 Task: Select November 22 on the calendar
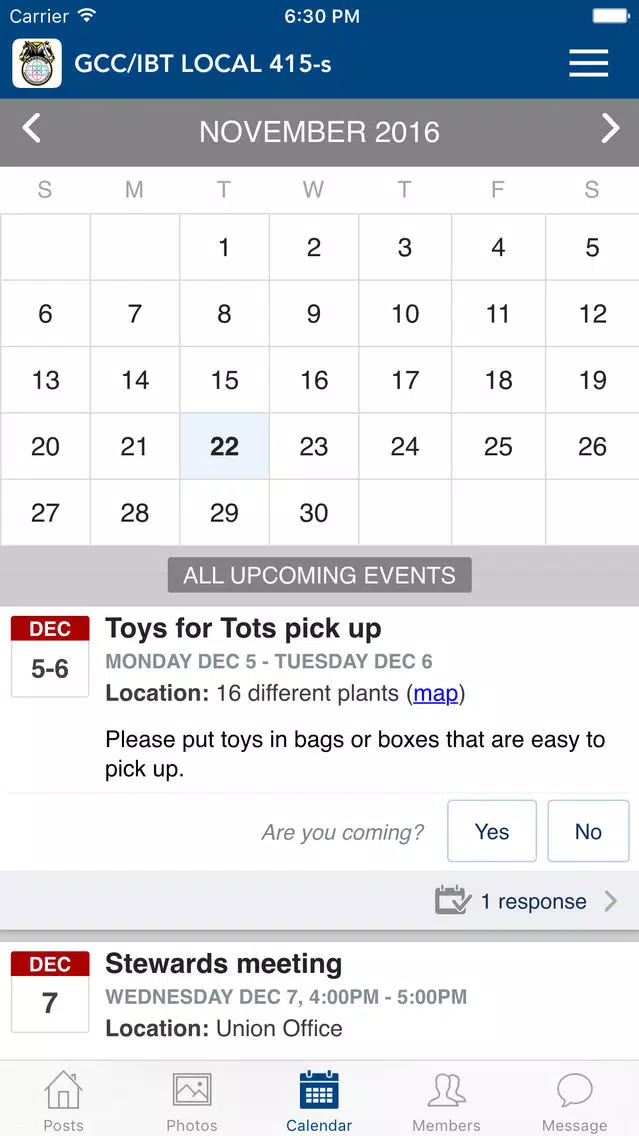click(225, 446)
